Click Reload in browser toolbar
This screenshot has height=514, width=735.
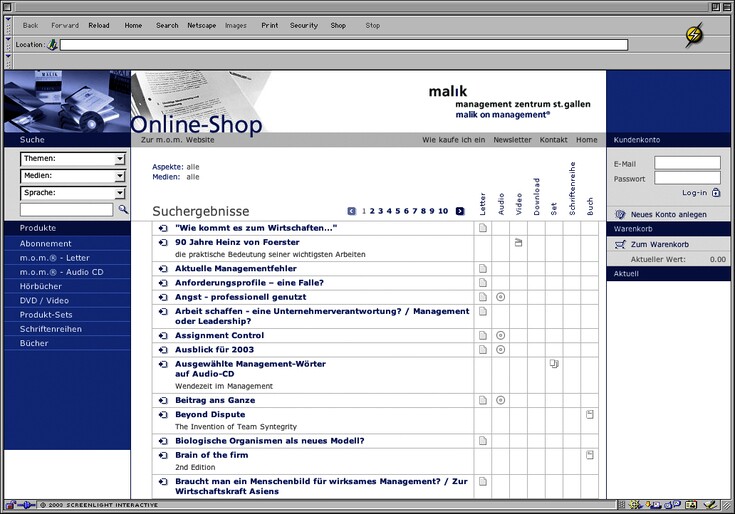pos(99,26)
